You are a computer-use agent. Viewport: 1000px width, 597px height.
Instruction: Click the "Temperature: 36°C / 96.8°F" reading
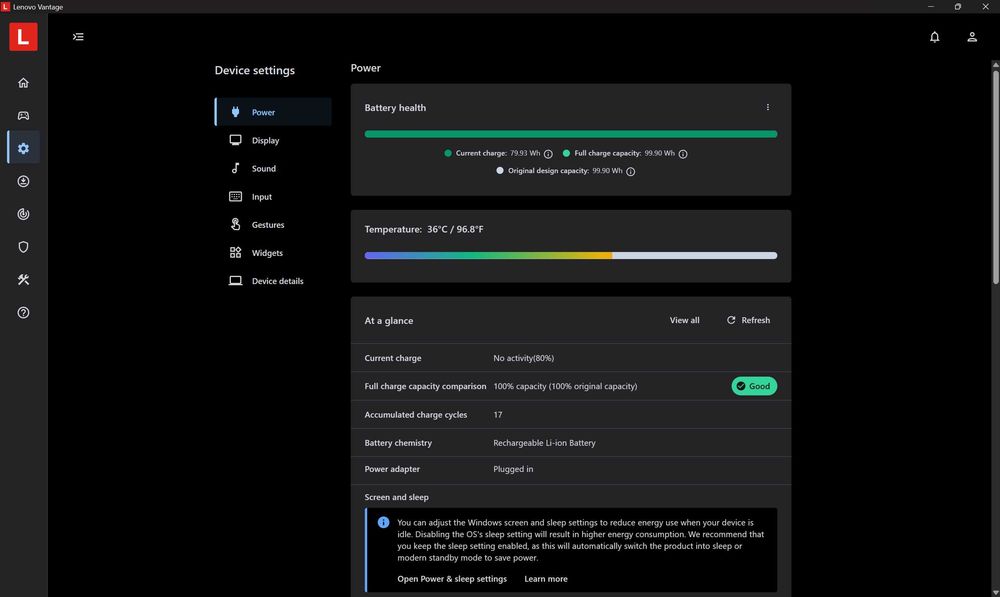424,229
